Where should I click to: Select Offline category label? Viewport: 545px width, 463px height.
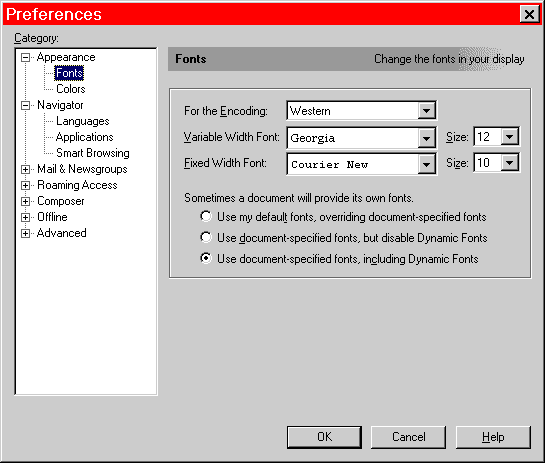tap(52, 217)
